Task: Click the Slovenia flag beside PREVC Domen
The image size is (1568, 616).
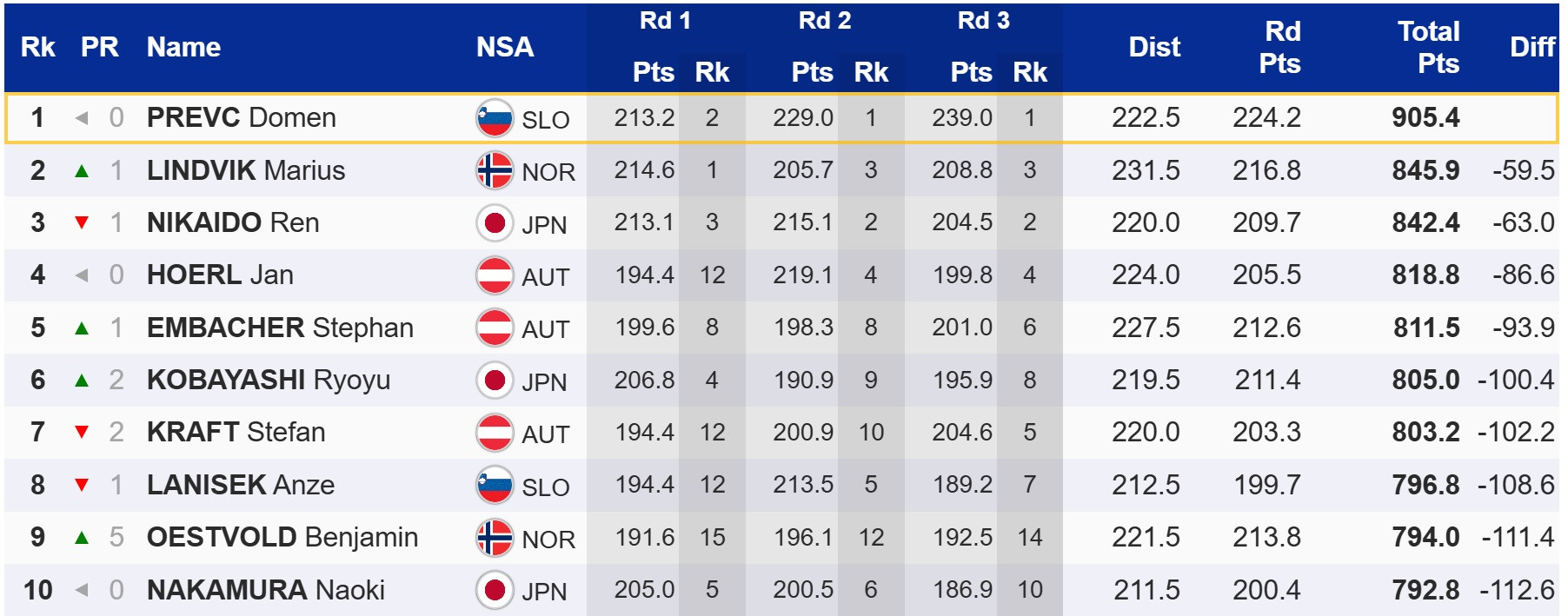Action: coord(495,118)
